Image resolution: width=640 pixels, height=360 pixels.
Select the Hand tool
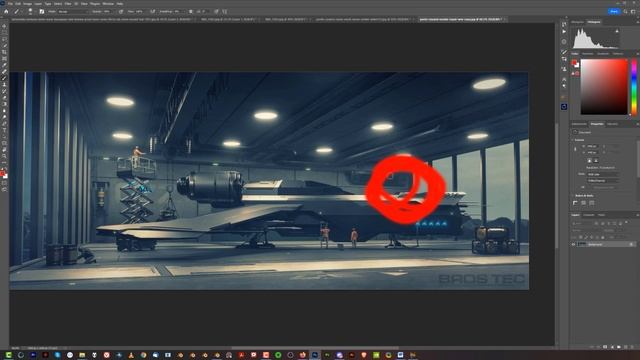4,149
